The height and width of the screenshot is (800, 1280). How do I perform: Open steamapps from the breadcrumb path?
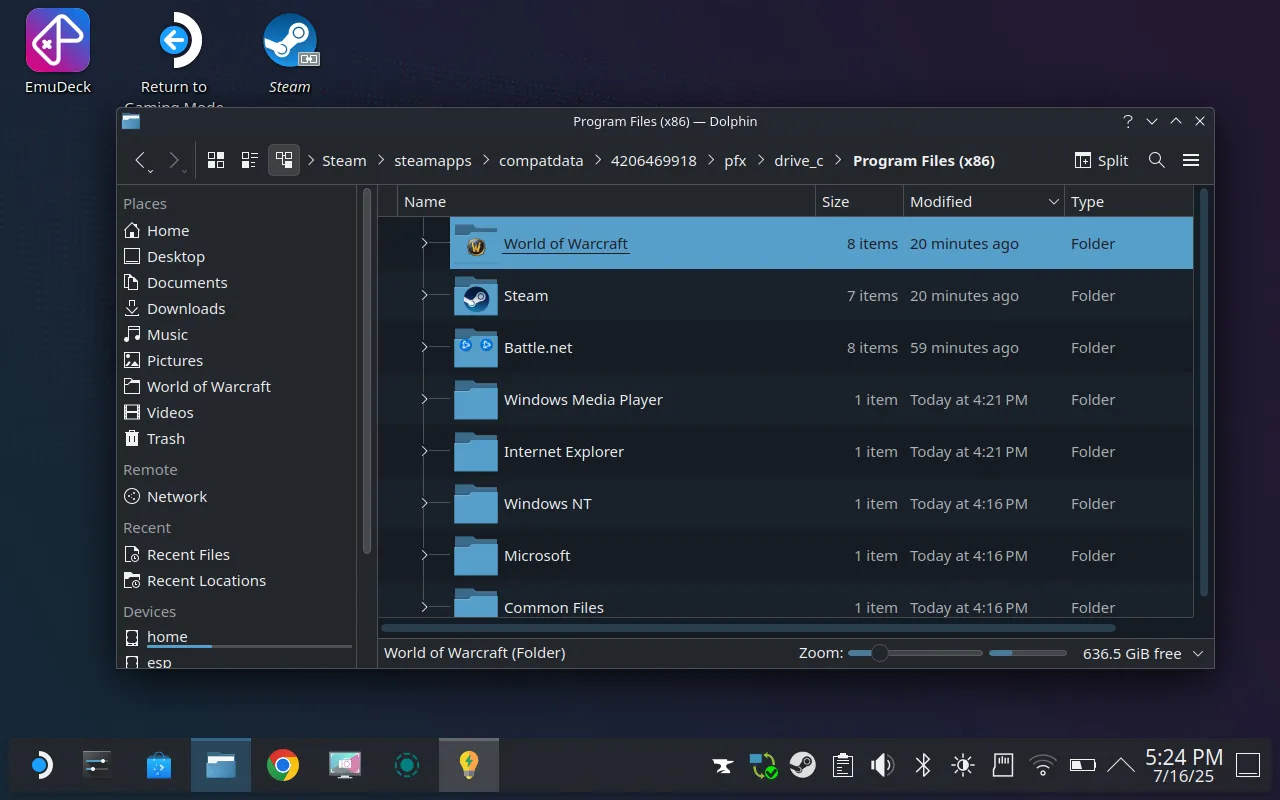(x=432, y=160)
